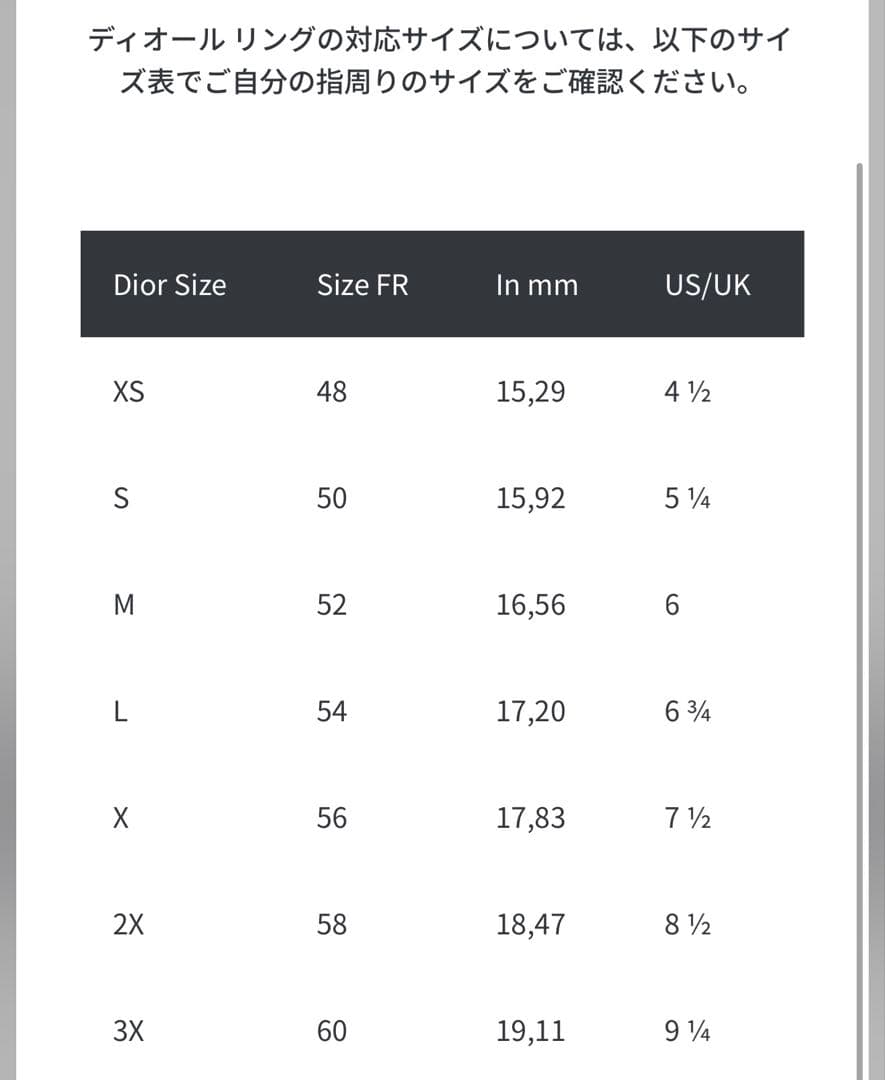
Task: Click the 15,92 mm value
Action: click(530, 498)
